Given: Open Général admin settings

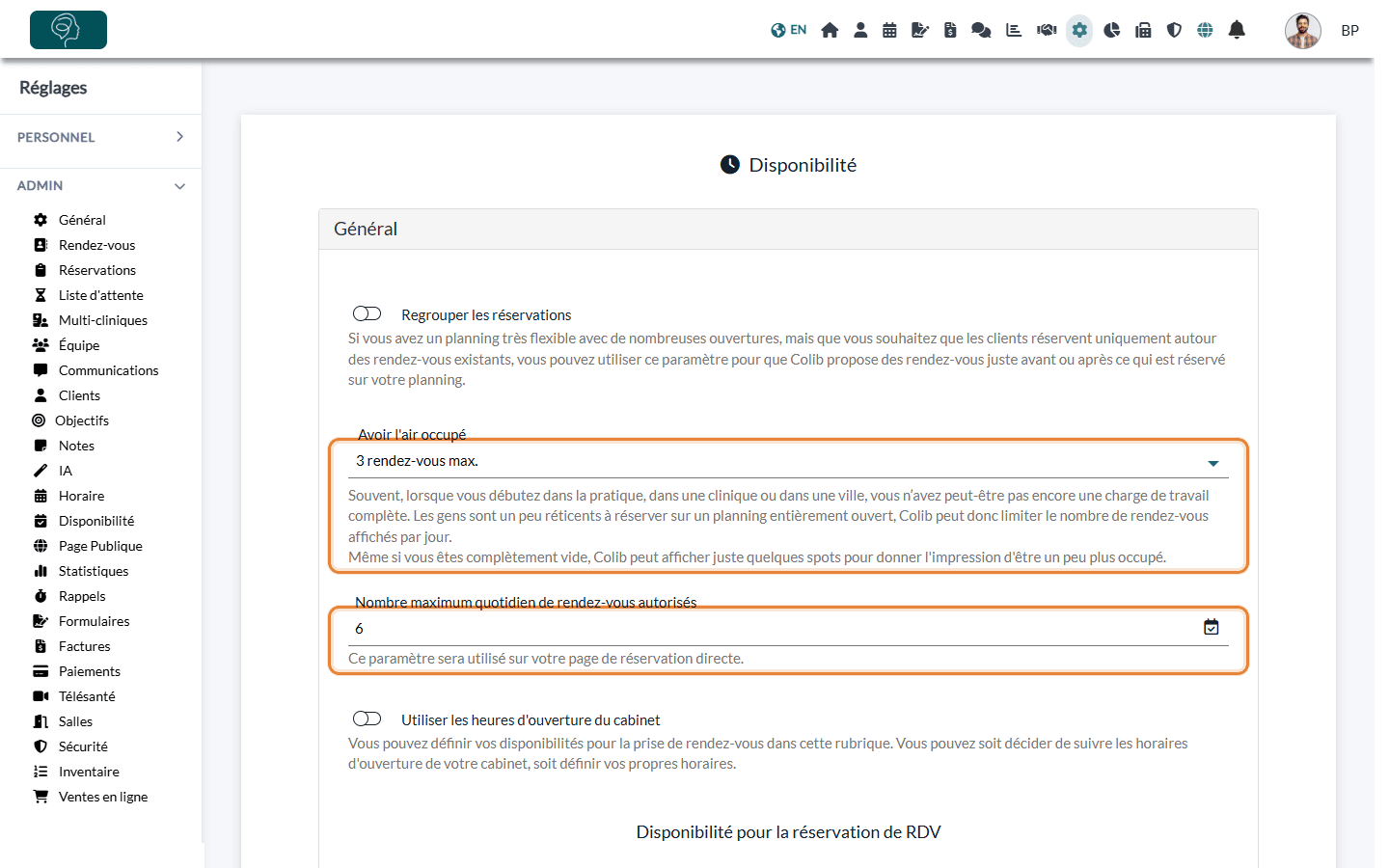Looking at the screenshot, I should [x=82, y=220].
